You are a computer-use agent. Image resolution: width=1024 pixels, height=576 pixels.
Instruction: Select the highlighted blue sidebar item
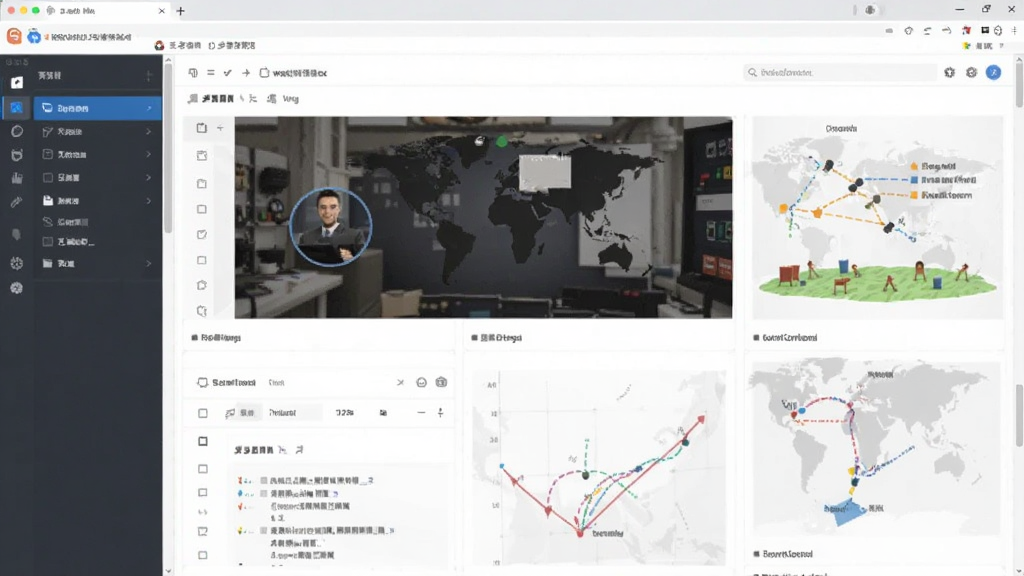tap(98, 108)
